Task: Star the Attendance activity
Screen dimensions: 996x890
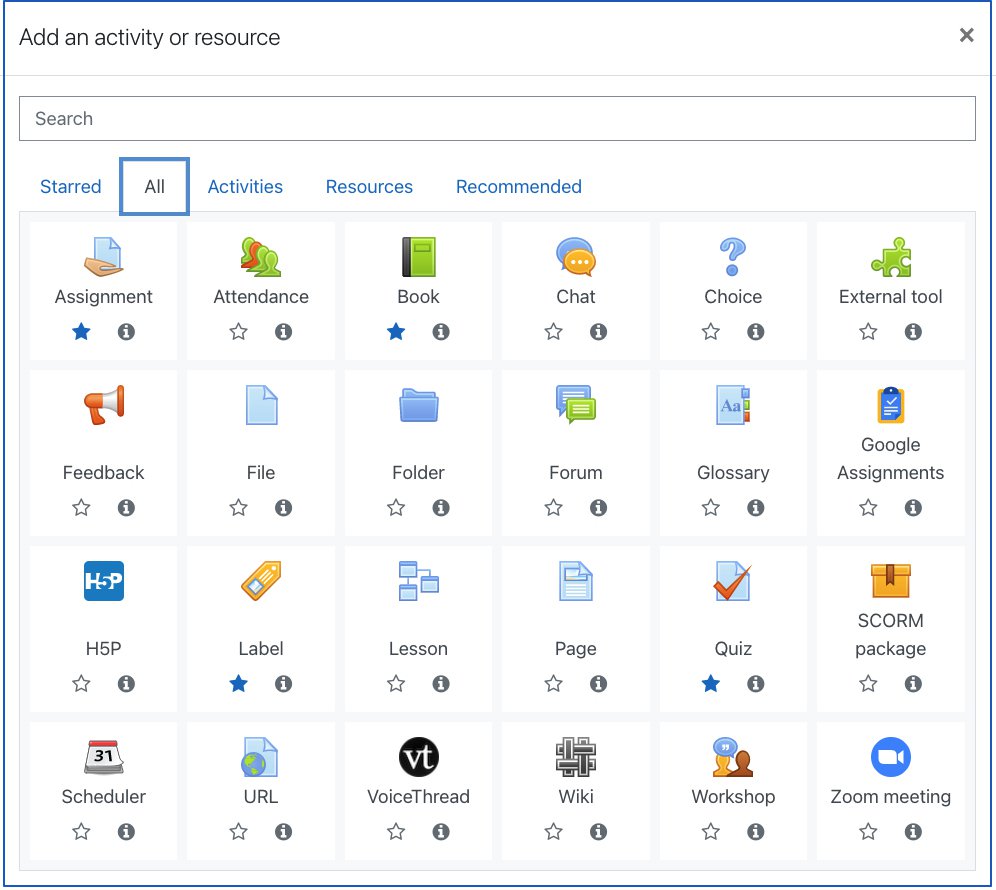Action: click(x=238, y=332)
